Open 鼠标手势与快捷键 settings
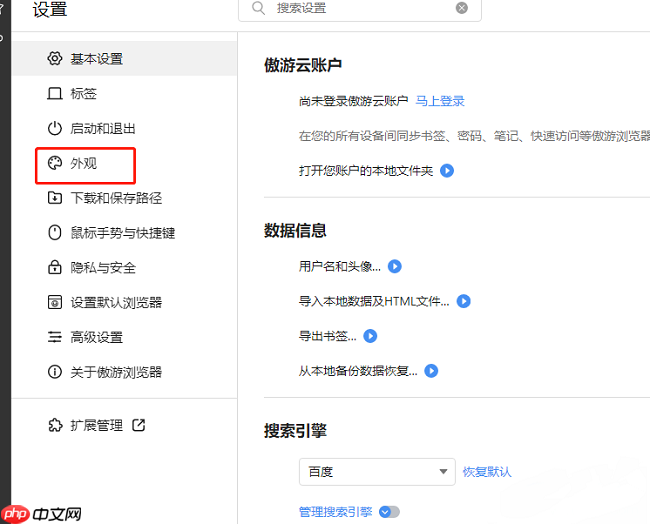This screenshot has width=650, height=524. point(124,233)
